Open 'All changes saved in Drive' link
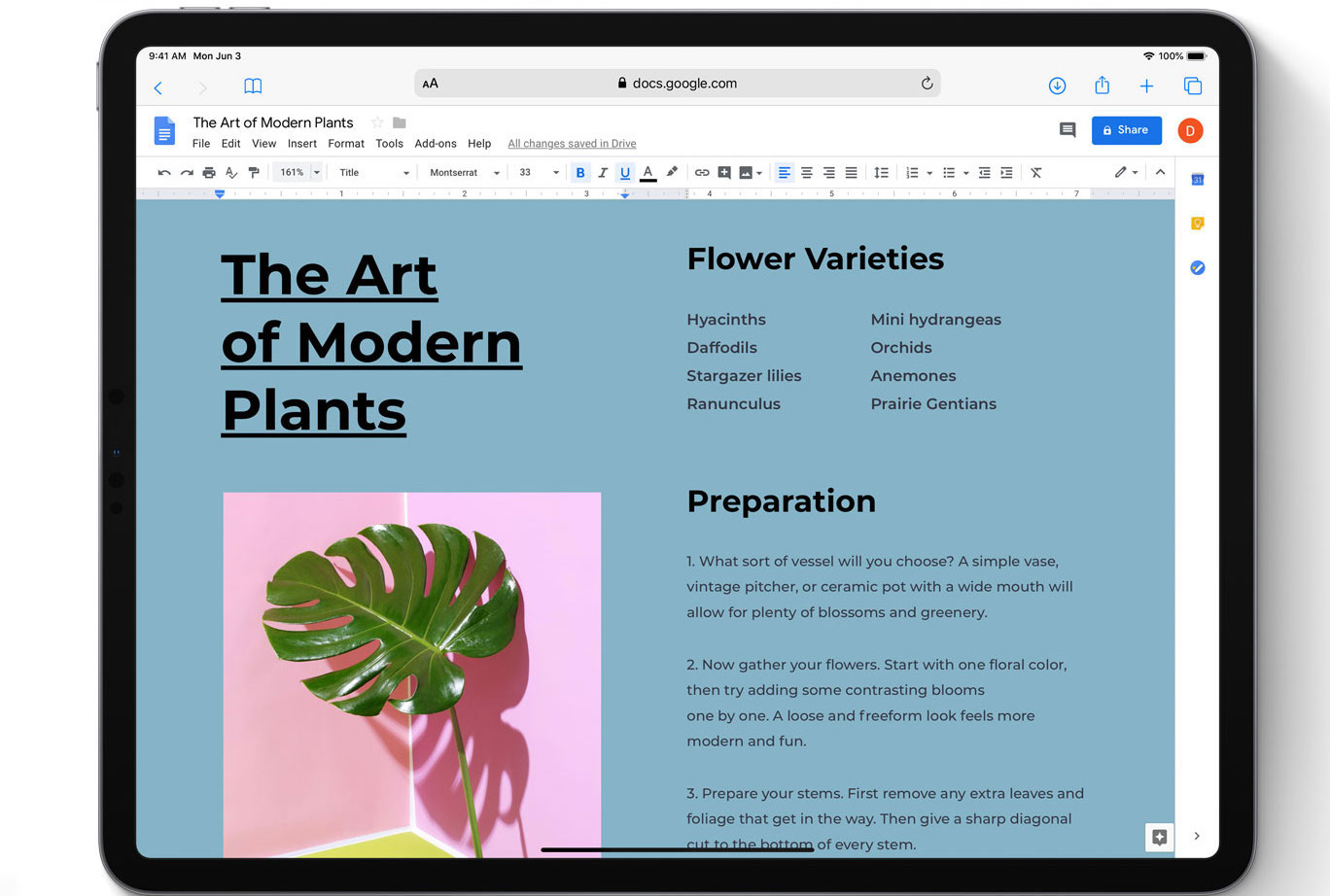1330x896 pixels. coord(572,143)
